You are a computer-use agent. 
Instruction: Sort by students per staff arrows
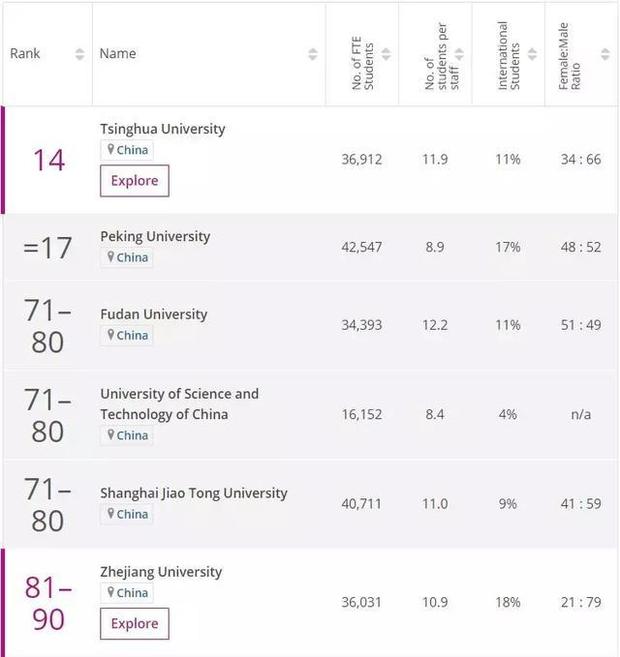tap(459, 54)
